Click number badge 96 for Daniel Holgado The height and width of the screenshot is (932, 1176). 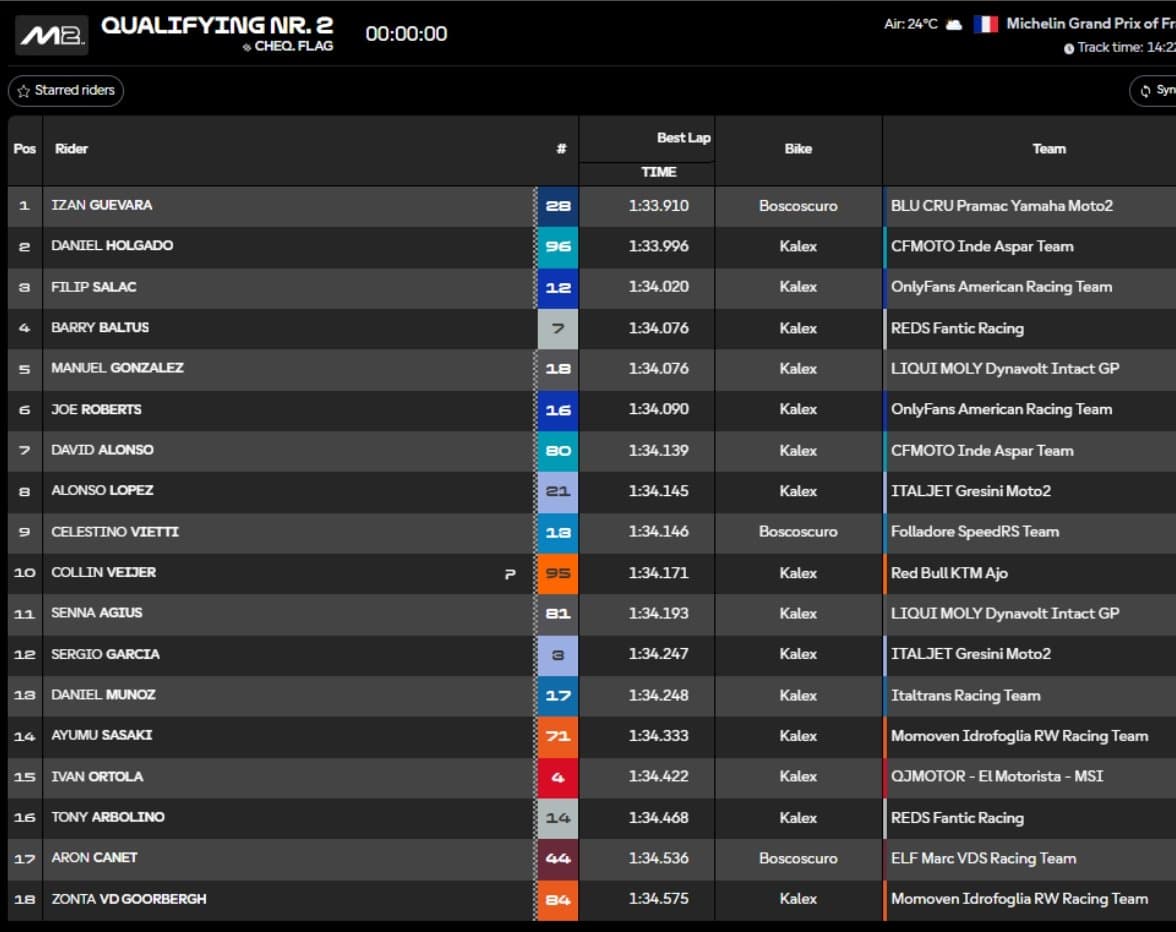[558, 247]
